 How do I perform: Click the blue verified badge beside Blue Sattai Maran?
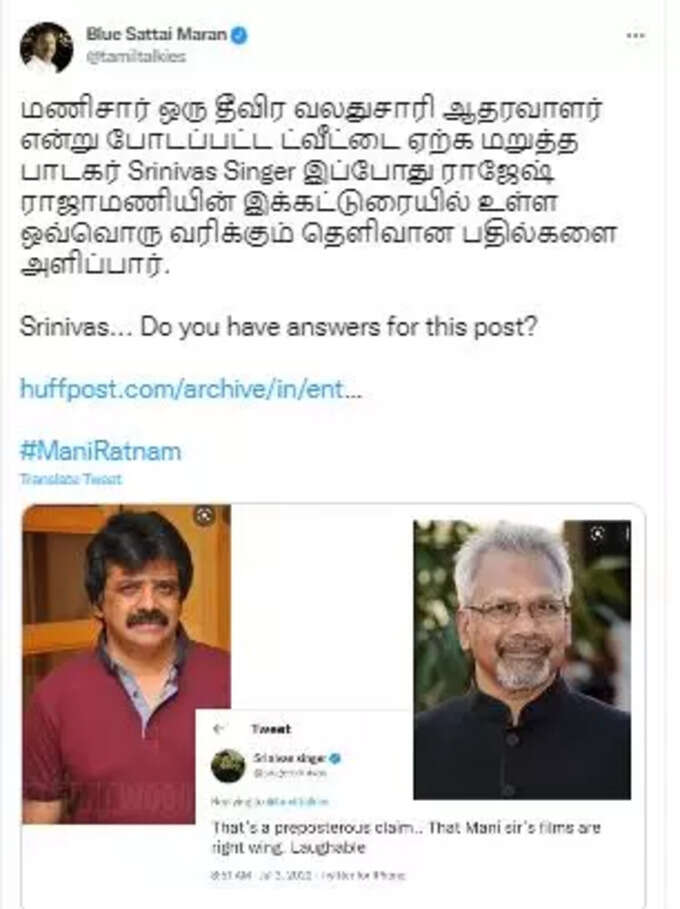(x=239, y=35)
